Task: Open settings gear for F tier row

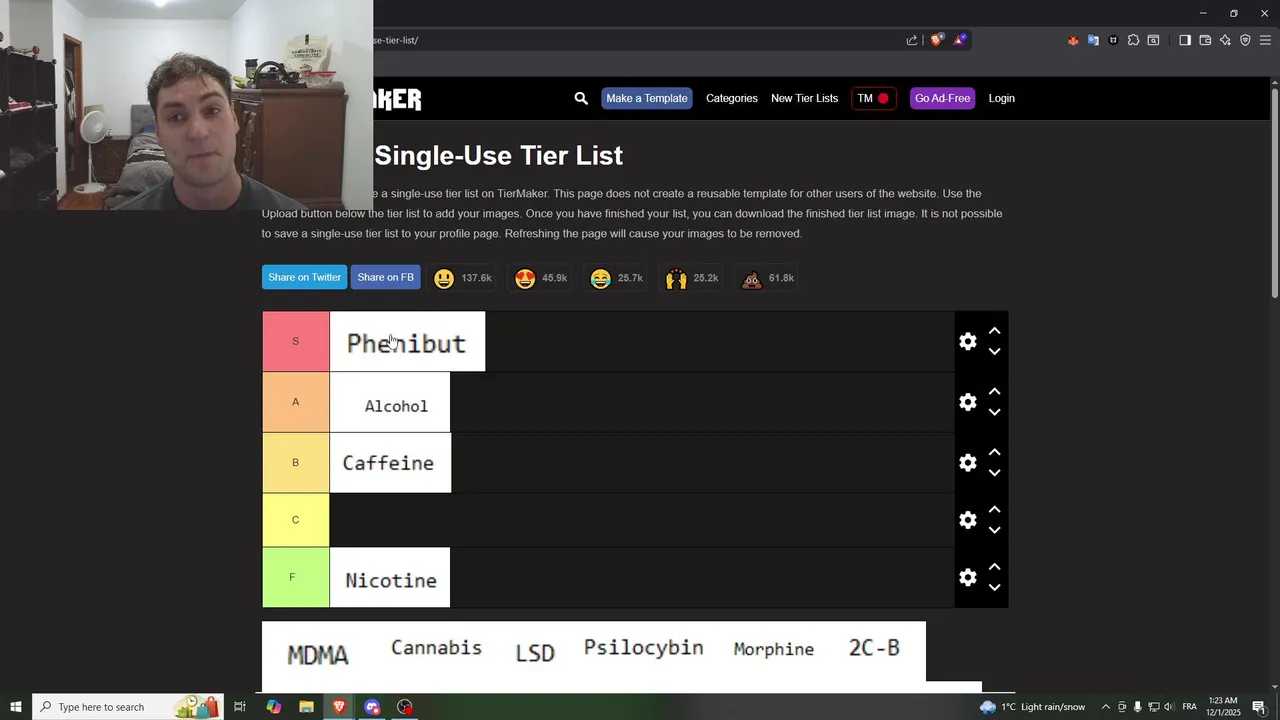Action: tap(967, 577)
